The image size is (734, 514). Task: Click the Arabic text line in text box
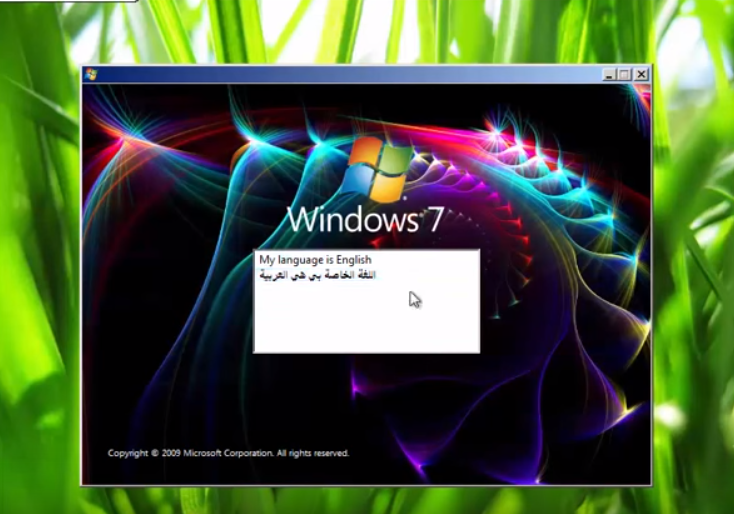click(317, 275)
